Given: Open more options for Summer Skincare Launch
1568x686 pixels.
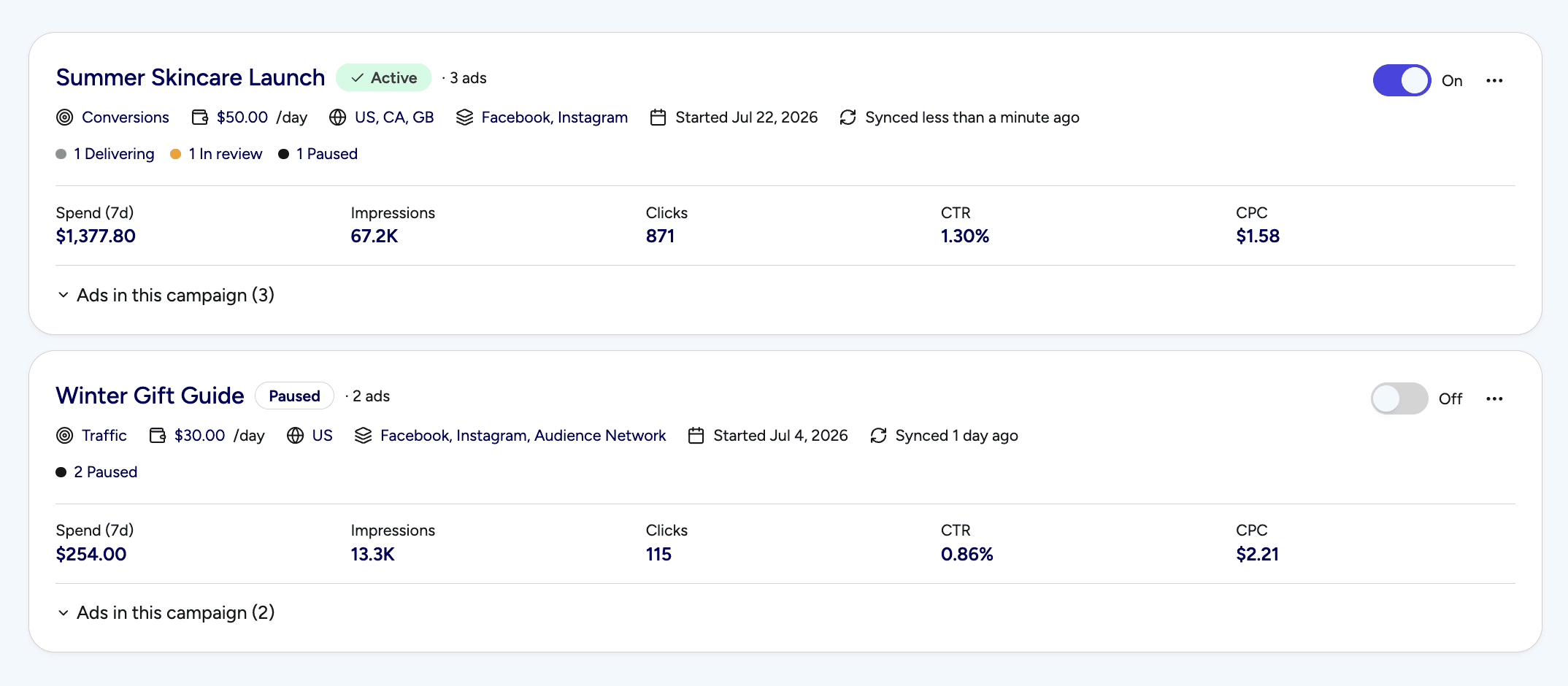Looking at the screenshot, I should point(1494,80).
